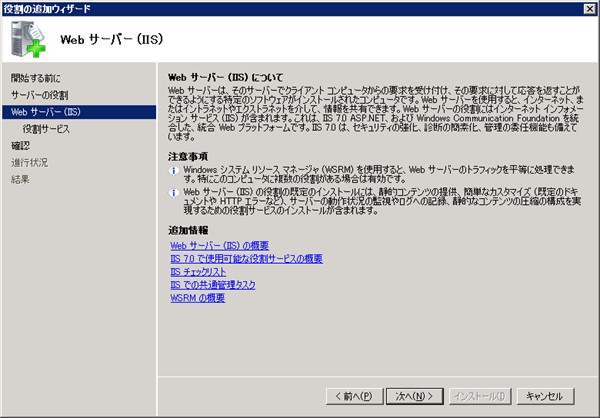Click the disabled インストール(I) button

480,396
